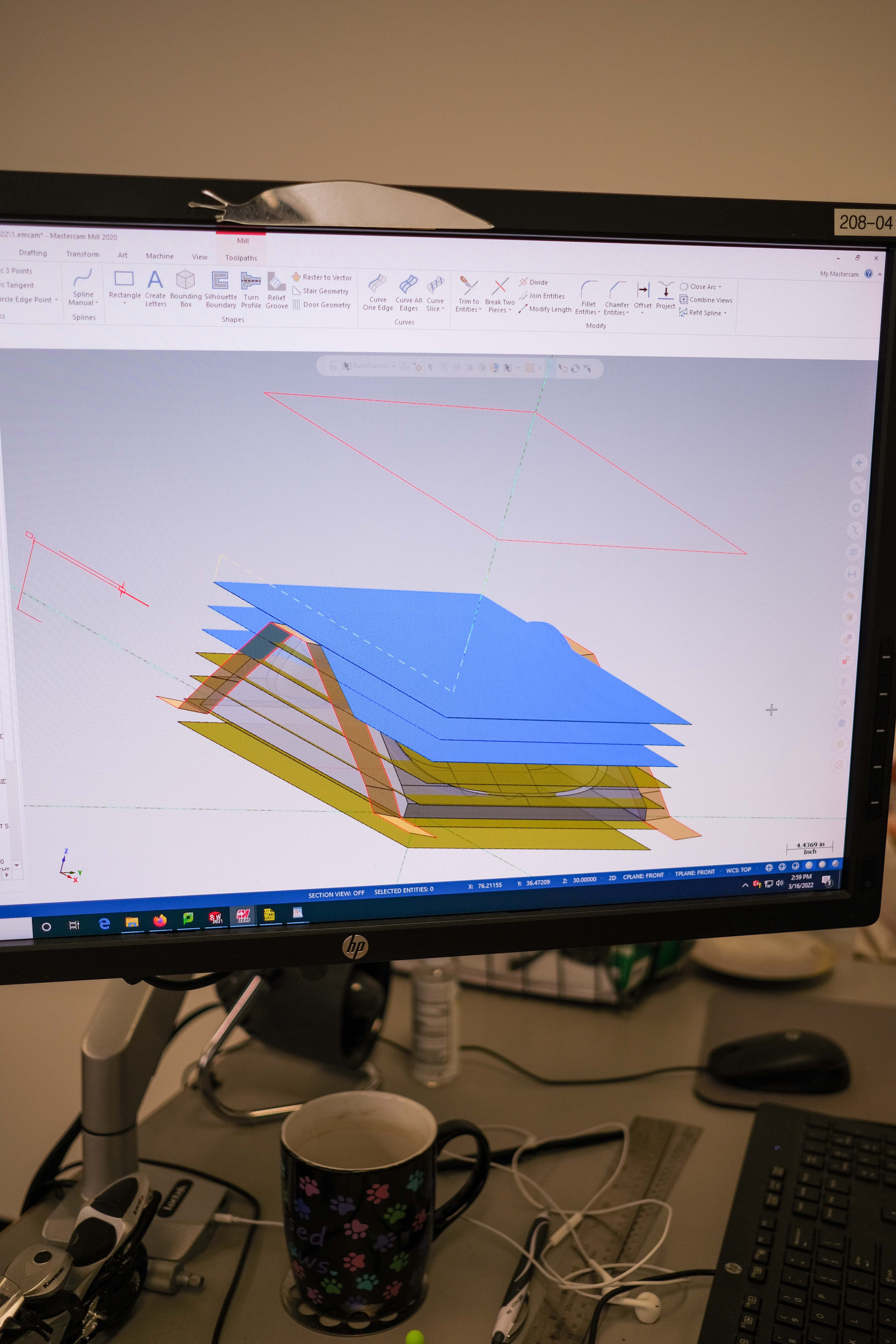Select the Spline Manual tool

click(x=83, y=287)
